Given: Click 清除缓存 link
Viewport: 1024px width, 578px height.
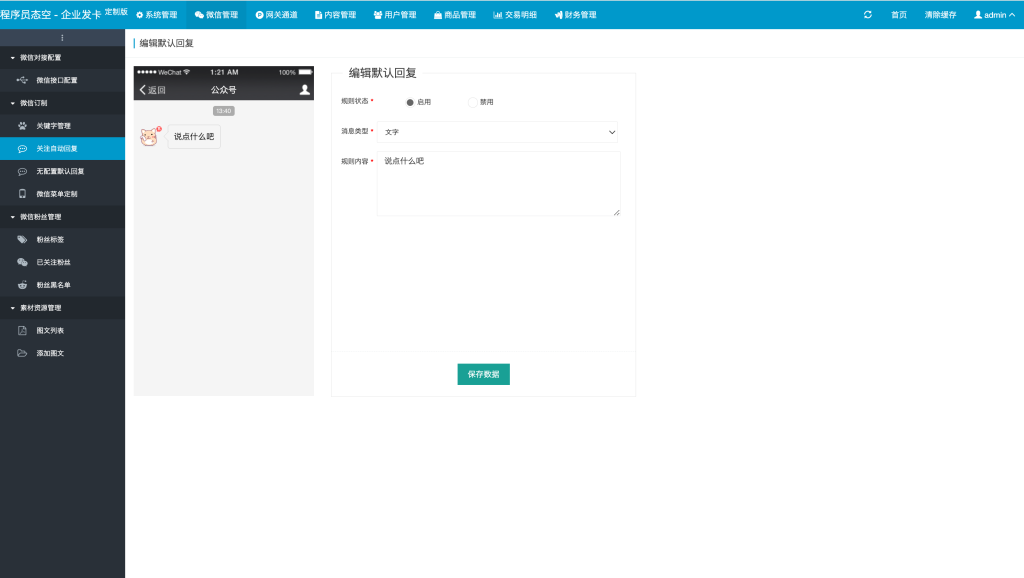Looking at the screenshot, I should click(x=940, y=14).
